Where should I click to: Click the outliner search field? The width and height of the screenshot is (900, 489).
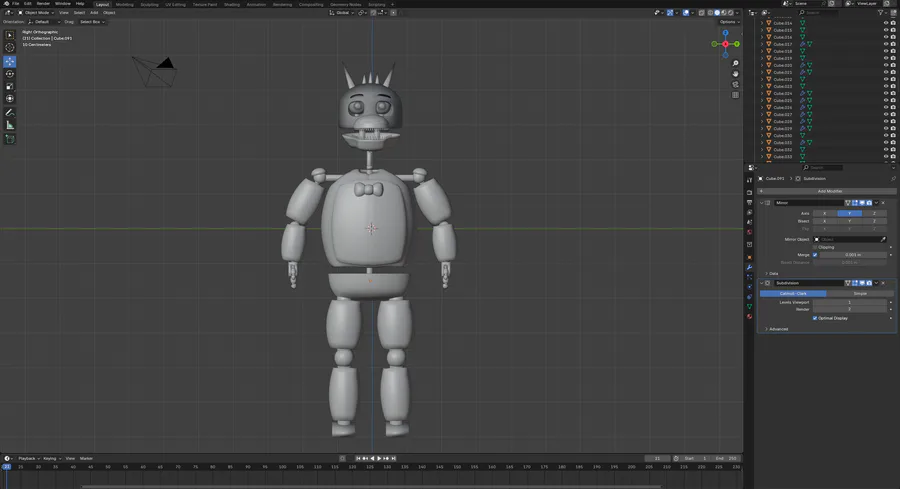tap(817, 13)
